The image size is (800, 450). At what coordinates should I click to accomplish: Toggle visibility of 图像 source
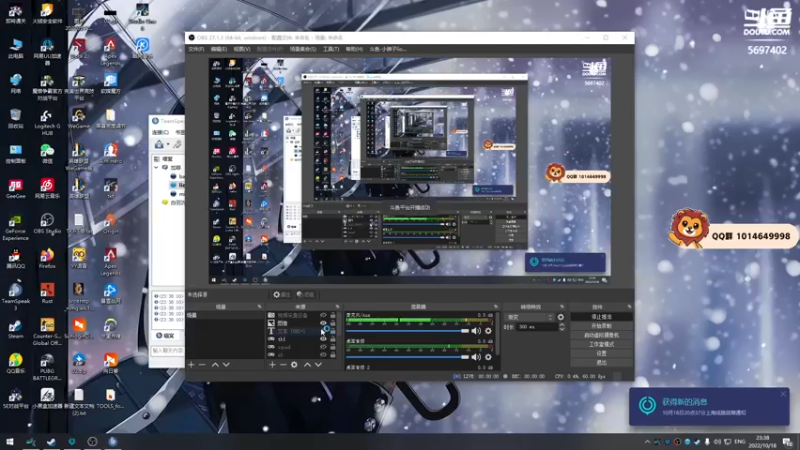[x=323, y=323]
